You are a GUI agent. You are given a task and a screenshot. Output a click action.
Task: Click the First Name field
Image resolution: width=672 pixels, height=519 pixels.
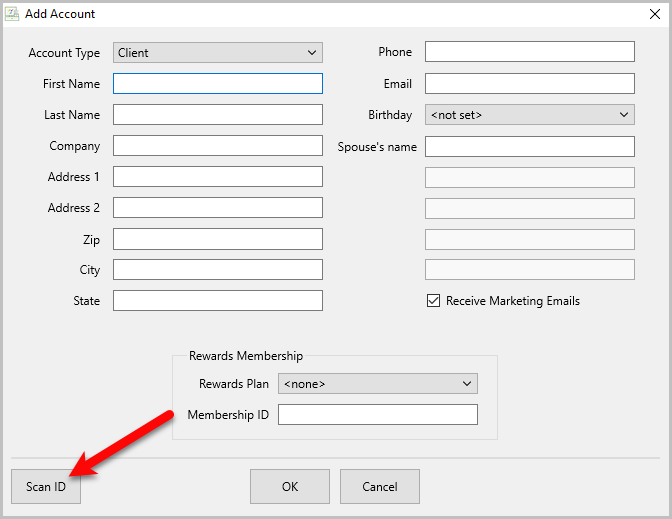(218, 84)
